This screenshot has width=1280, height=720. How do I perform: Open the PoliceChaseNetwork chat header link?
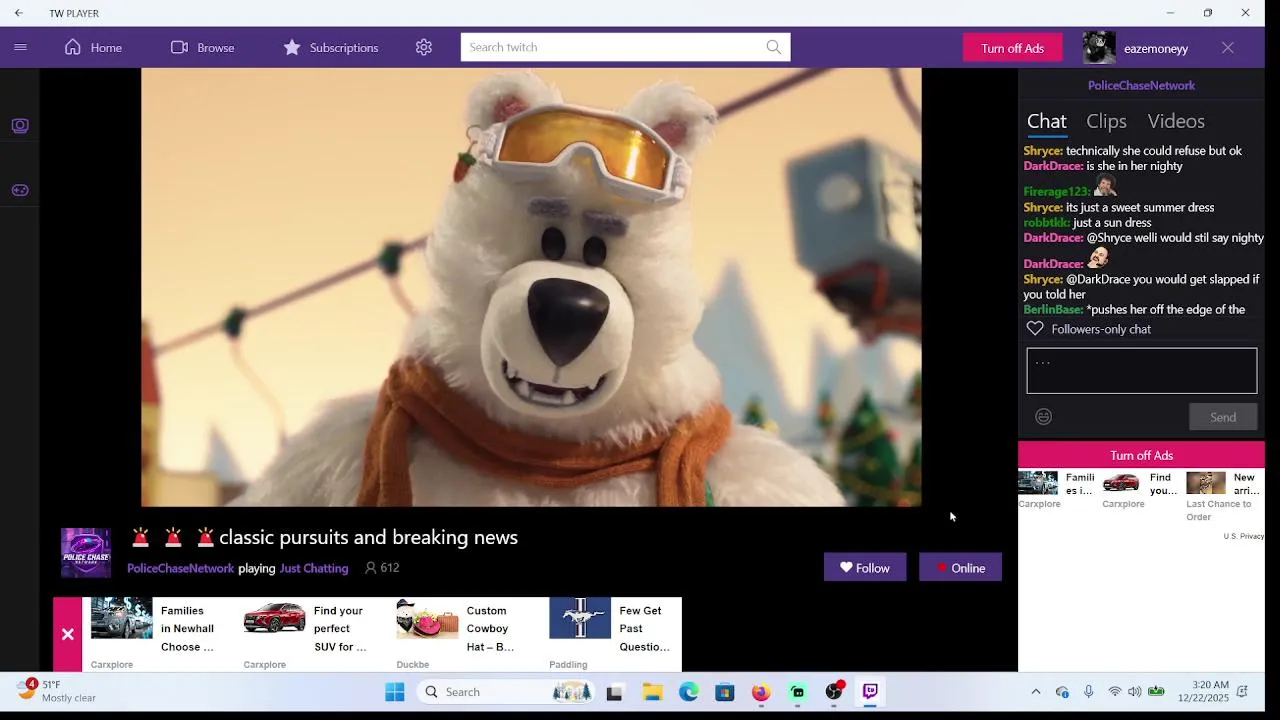click(x=1141, y=85)
